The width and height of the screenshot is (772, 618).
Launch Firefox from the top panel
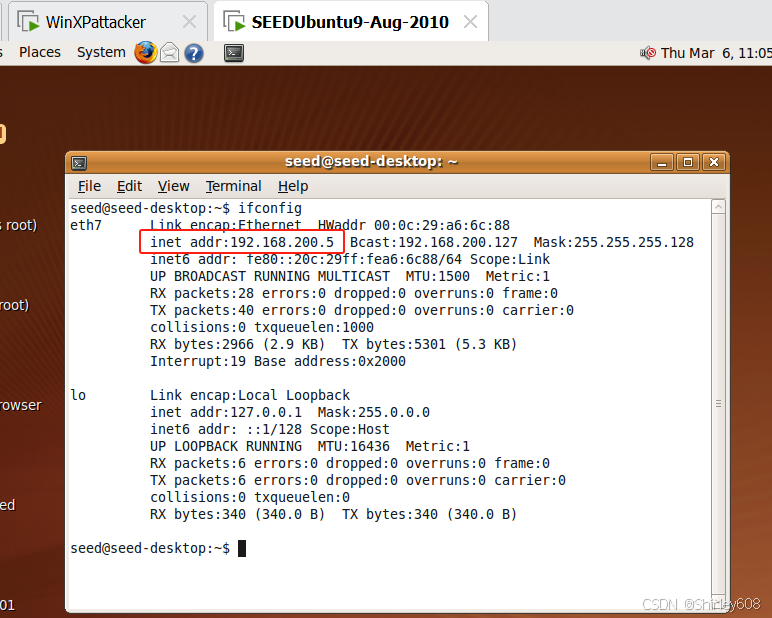coord(145,52)
